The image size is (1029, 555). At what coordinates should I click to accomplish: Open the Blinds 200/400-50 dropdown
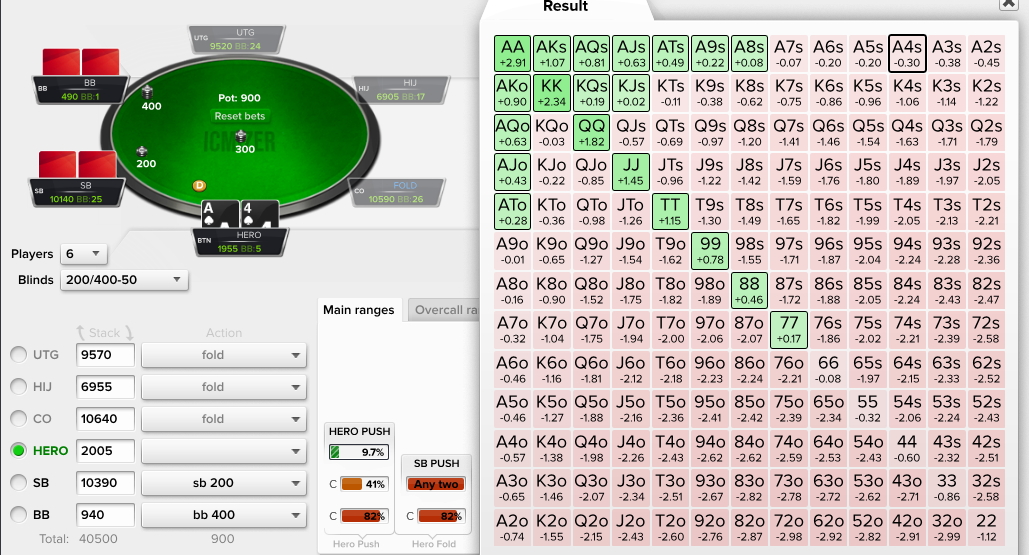tap(124, 280)
